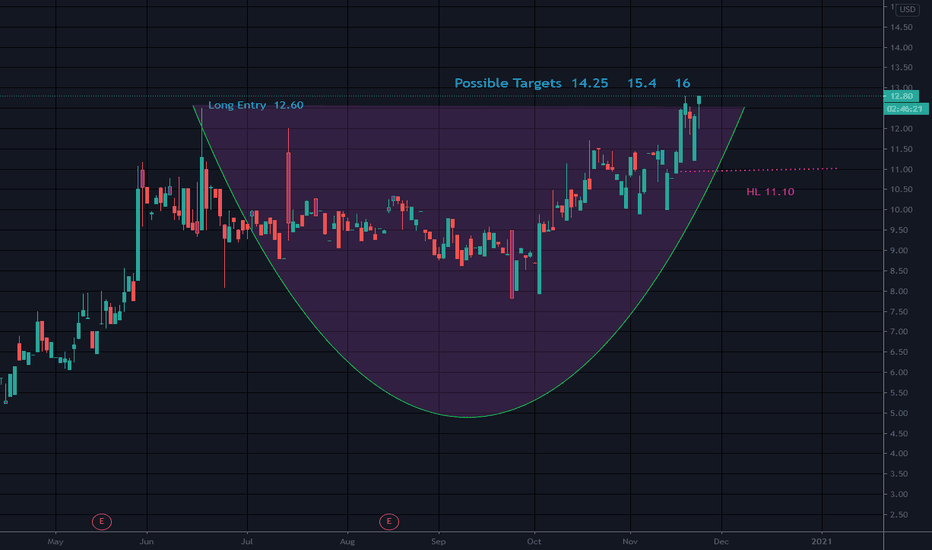Select the 'HL 11.10' text label
The height and width of the screenshot is (550, 932).
pos(770,191)
